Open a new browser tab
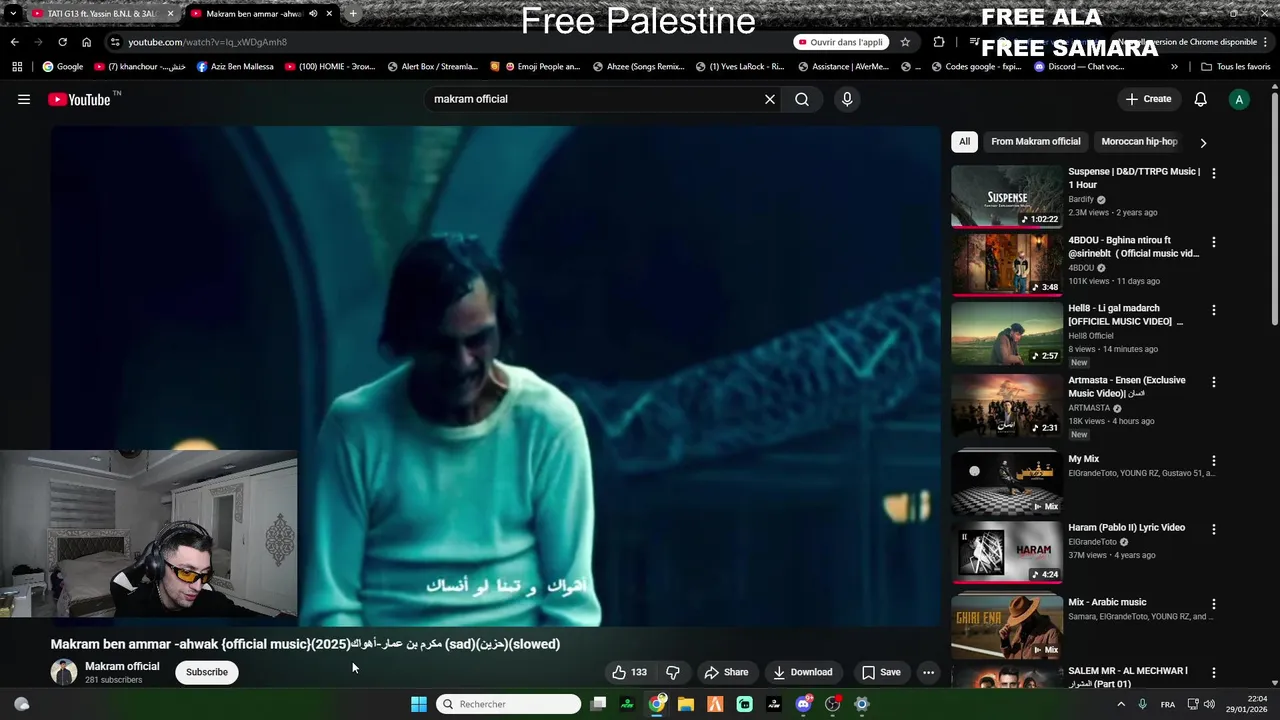 click(352, 14)
